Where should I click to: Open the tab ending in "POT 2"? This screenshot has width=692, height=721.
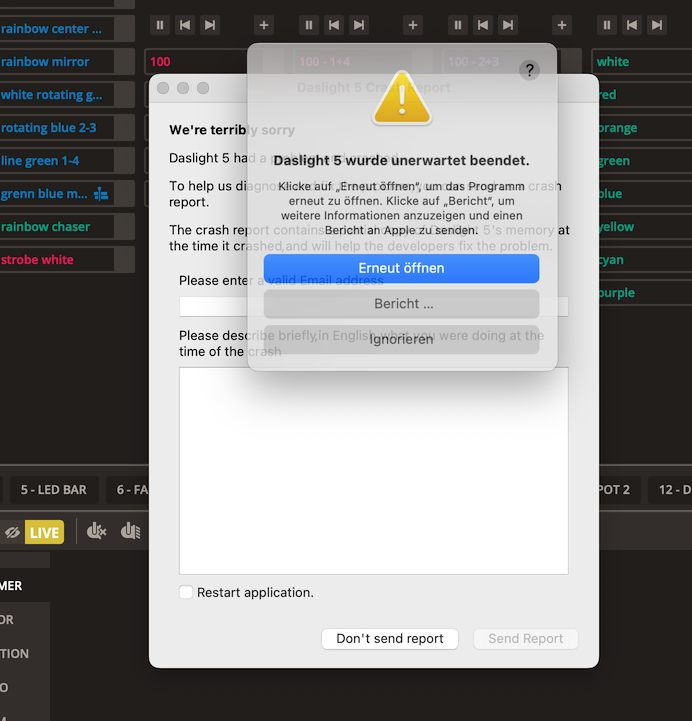619,490
